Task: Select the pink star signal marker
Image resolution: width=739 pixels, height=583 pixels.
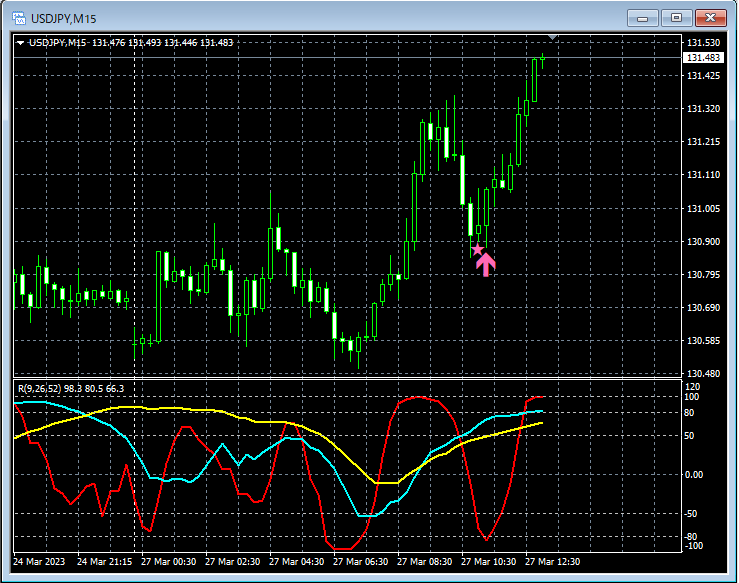Action: click(x=477, y=249)
